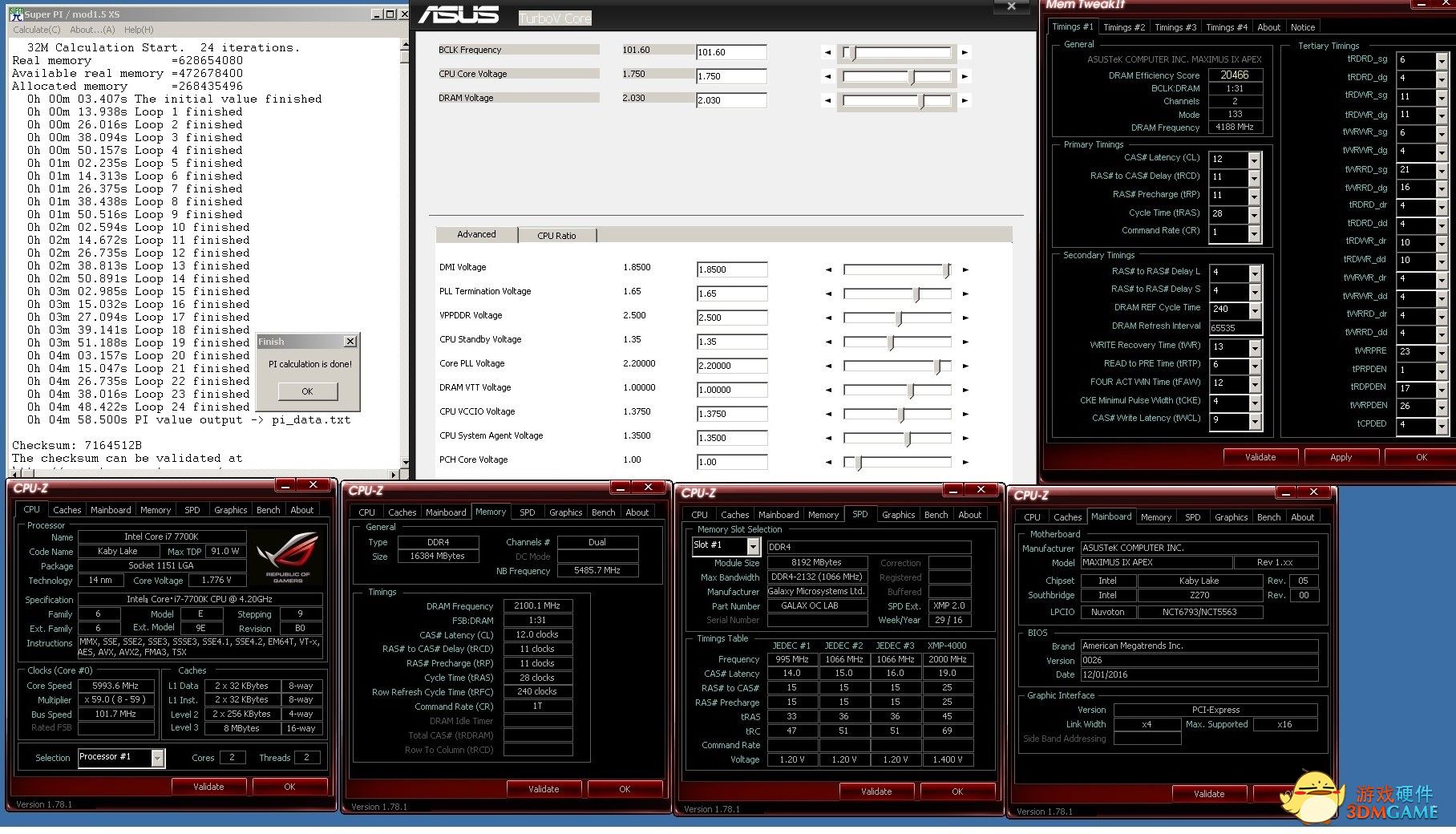Click the PLL Termination Voltage increase arrow
Screen dimensions: 1456x834
pyautogui.click(x=965, y=294)
